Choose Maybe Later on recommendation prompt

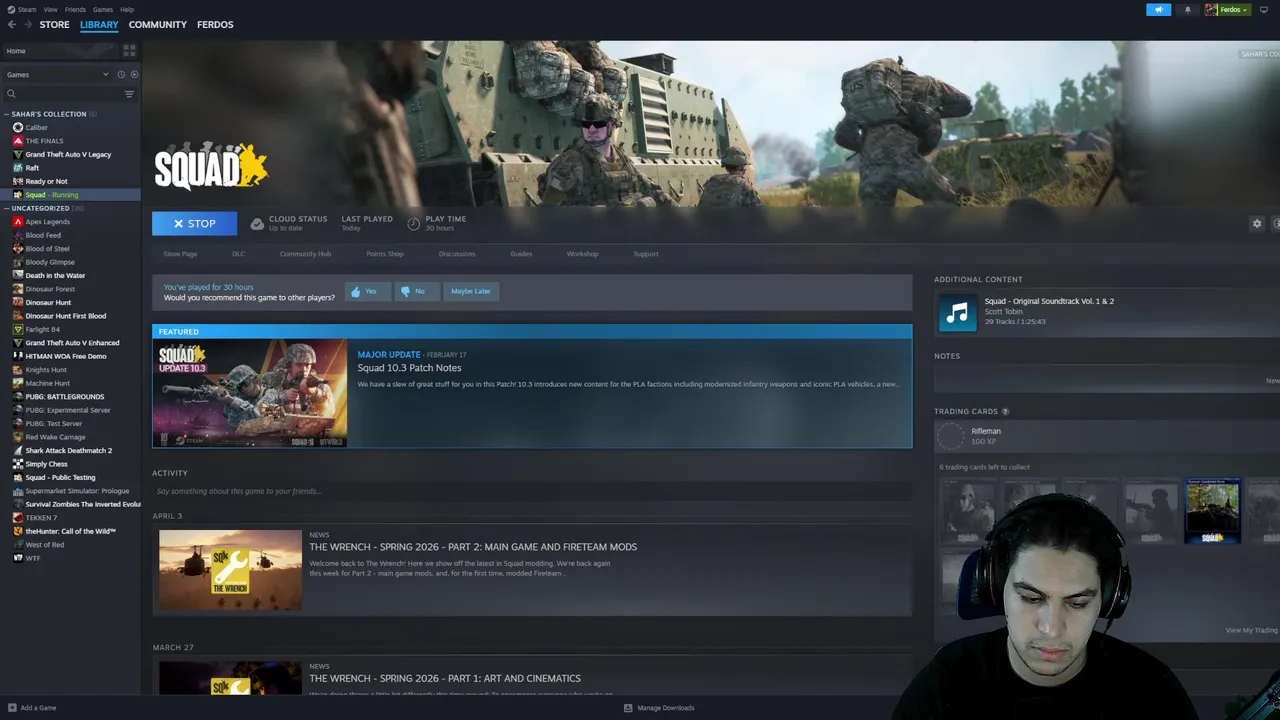pos(471,291)
